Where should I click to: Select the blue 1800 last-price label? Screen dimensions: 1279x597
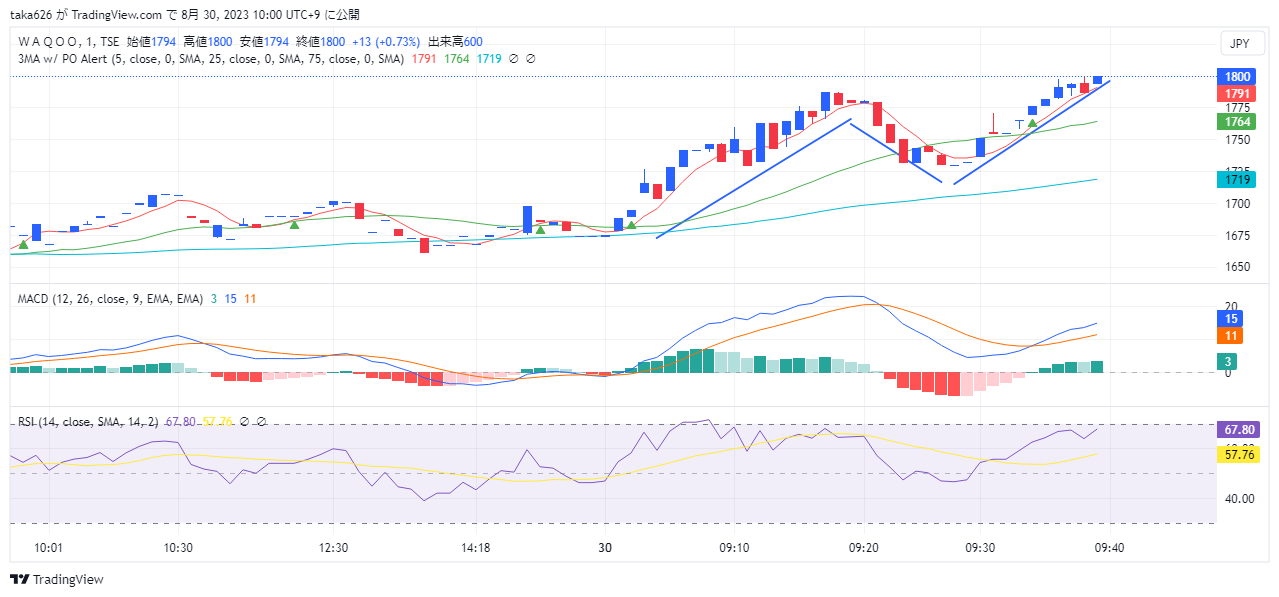(x=1237, y=77)
